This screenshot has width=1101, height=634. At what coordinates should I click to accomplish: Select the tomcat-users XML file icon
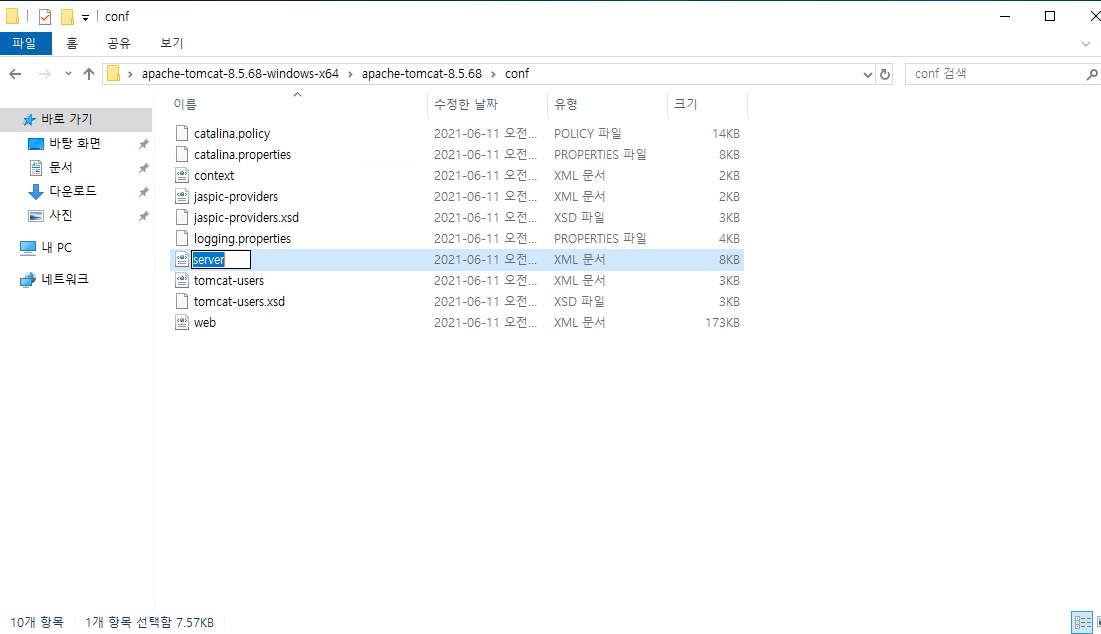[x=182, y=280]
